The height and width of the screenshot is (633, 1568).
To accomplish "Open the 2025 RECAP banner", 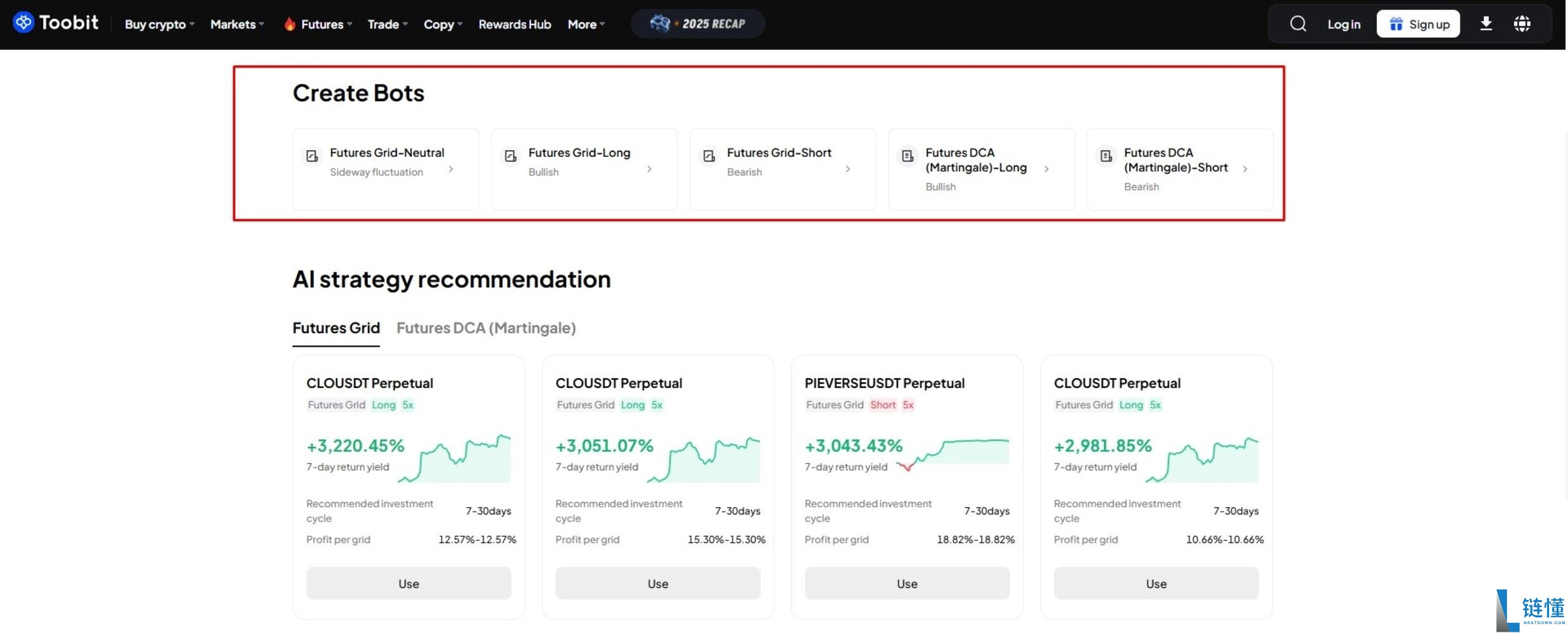I will pyautogui.click(x=698, y=24).
